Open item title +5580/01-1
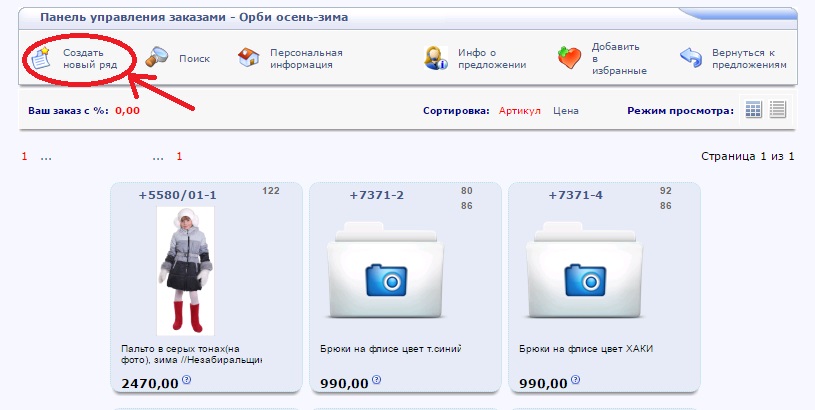Image resolution: width=815 pixels, height=410 pixels. [x=177, y=195]
